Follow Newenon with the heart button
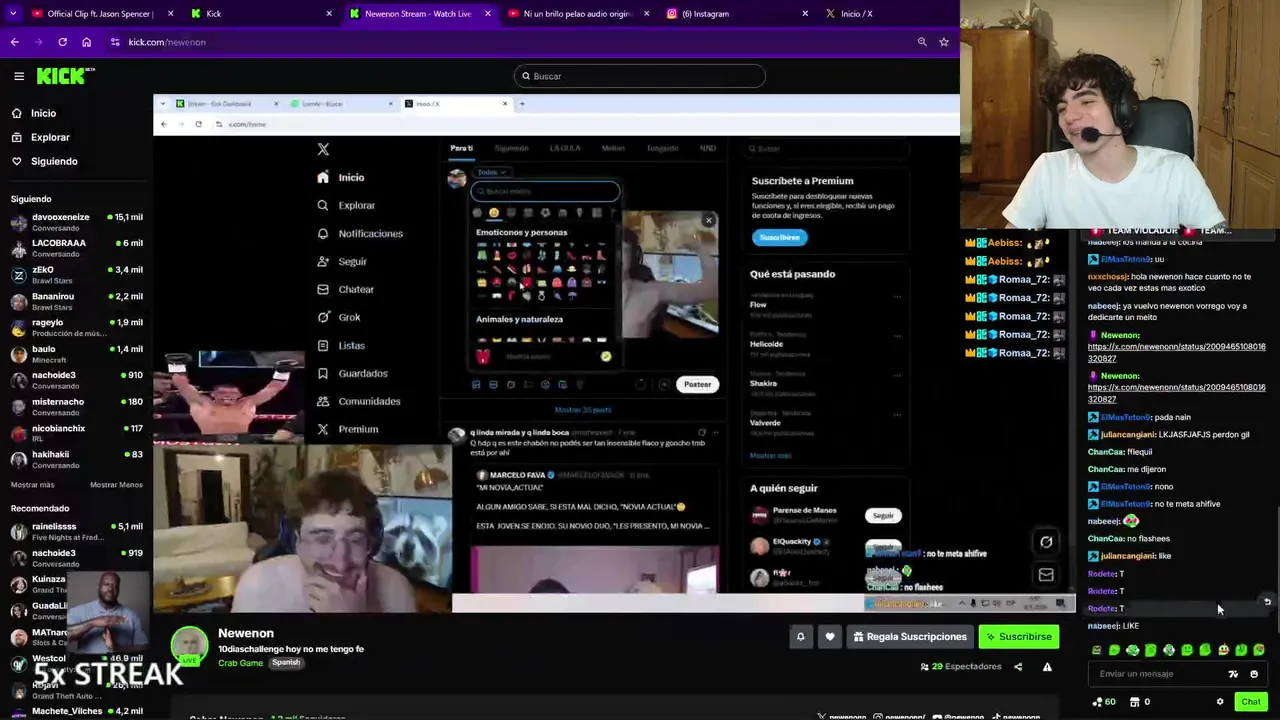1280x720 pixels. (830, 636)
